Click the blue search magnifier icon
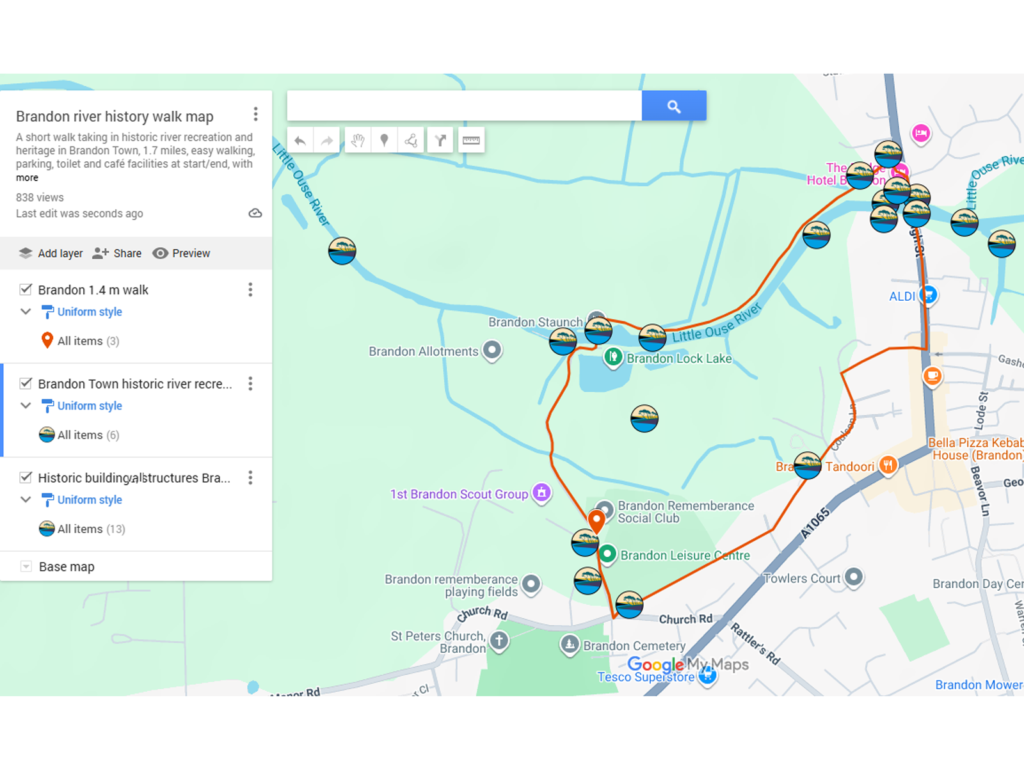The width and height of the screenshot is (1024, 768). (674, 105)
